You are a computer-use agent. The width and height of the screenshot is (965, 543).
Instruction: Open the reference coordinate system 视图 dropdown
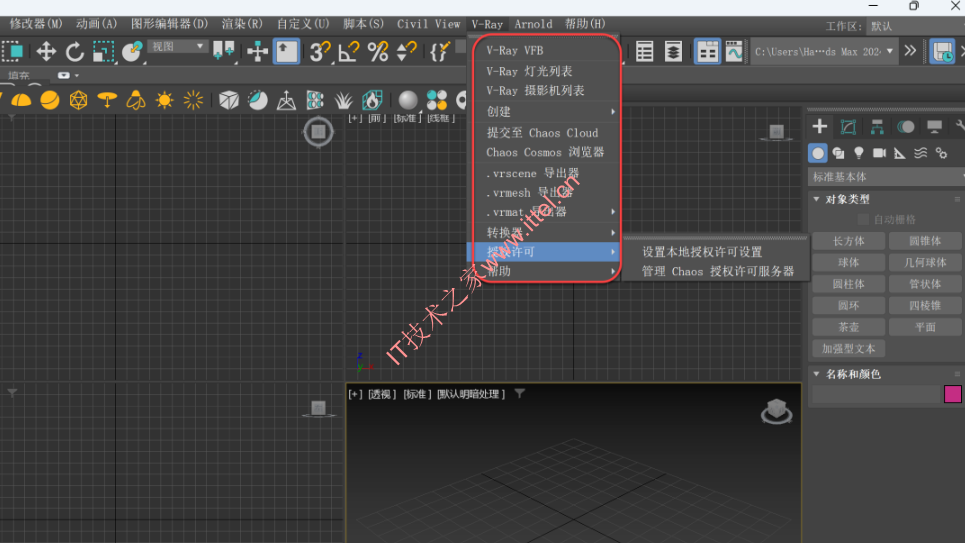177,47
